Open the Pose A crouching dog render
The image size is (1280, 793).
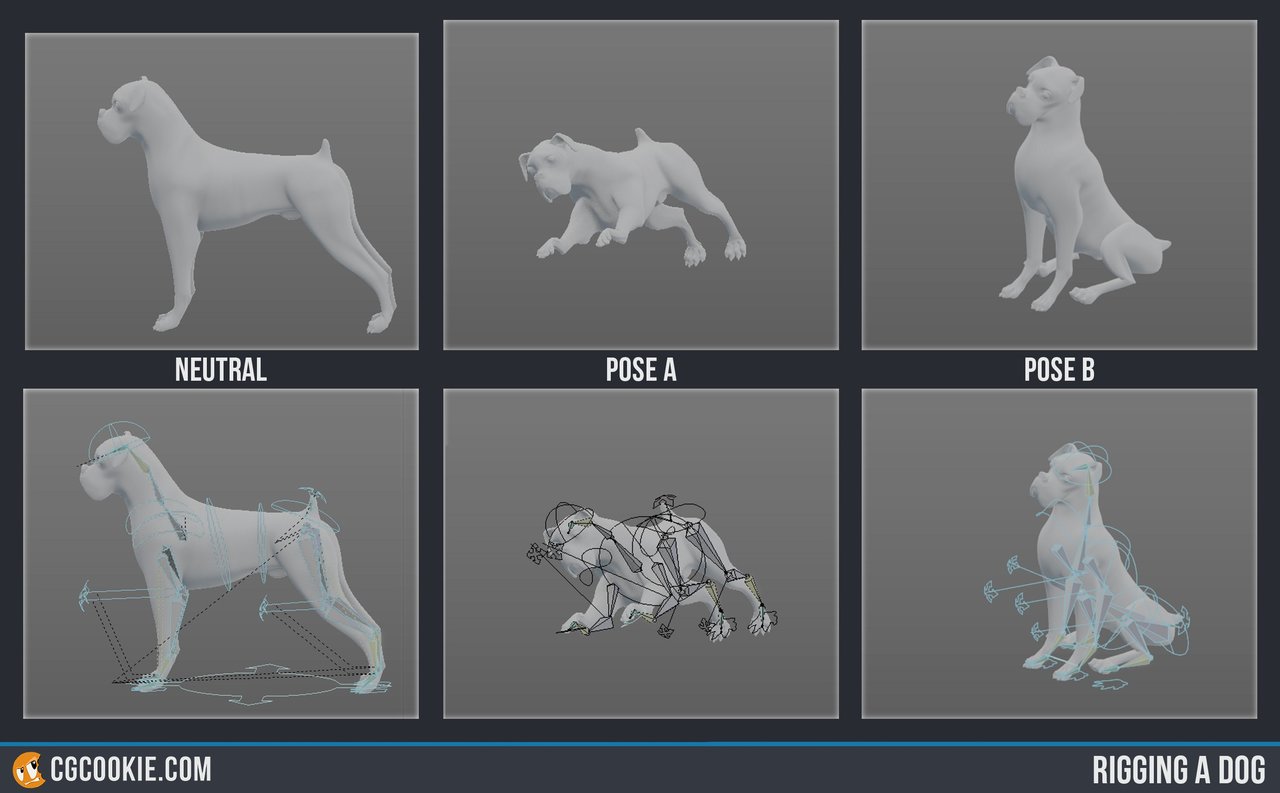tap(641, 185)
